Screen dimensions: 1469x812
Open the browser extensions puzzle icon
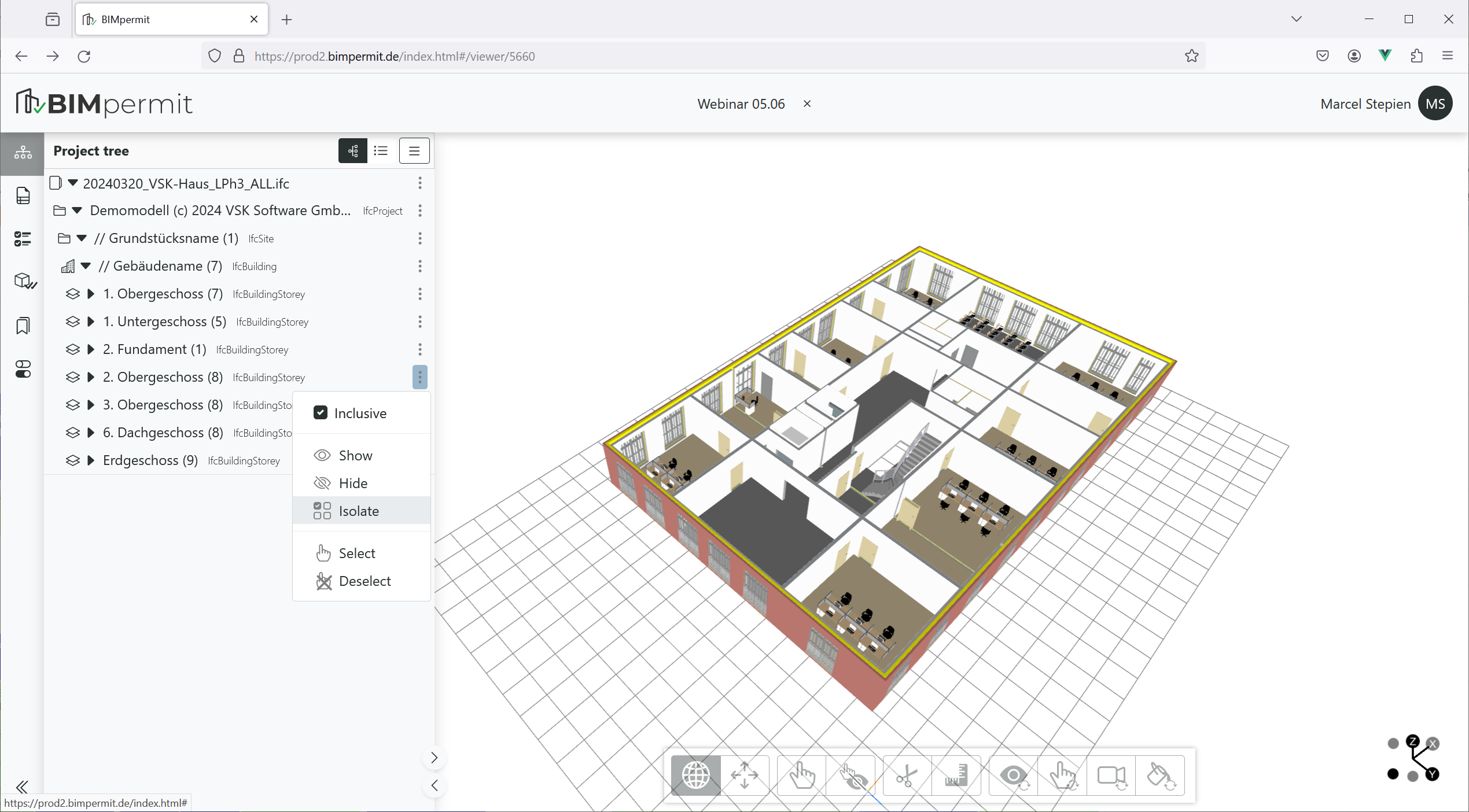(1416, 56)
